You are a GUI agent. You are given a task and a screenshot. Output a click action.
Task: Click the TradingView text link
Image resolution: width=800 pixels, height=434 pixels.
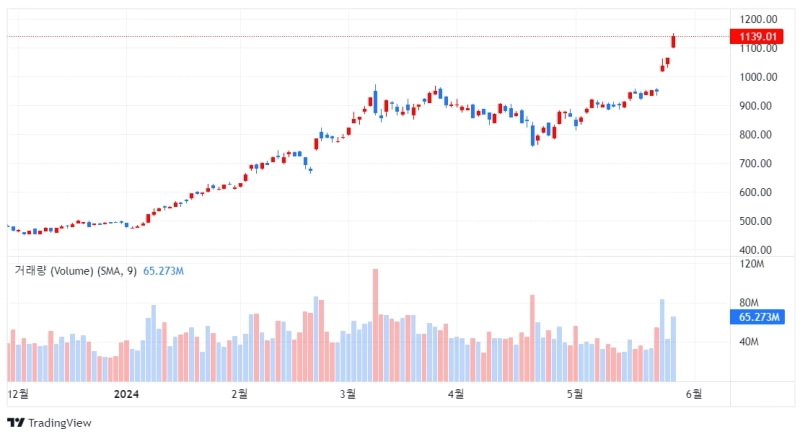(60, 423)
